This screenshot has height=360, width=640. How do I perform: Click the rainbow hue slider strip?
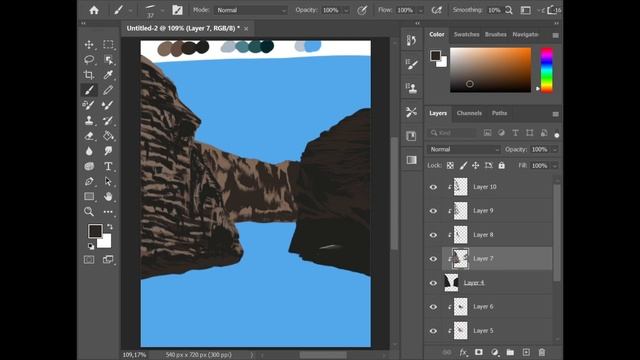click(x=547, y=70)
